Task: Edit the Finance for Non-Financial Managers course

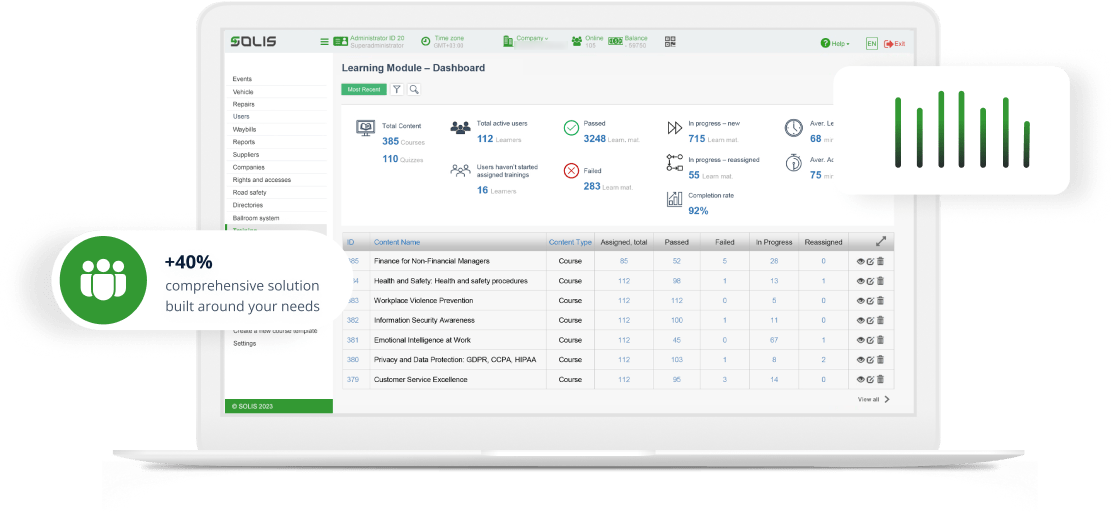Action: click(870, 261)
